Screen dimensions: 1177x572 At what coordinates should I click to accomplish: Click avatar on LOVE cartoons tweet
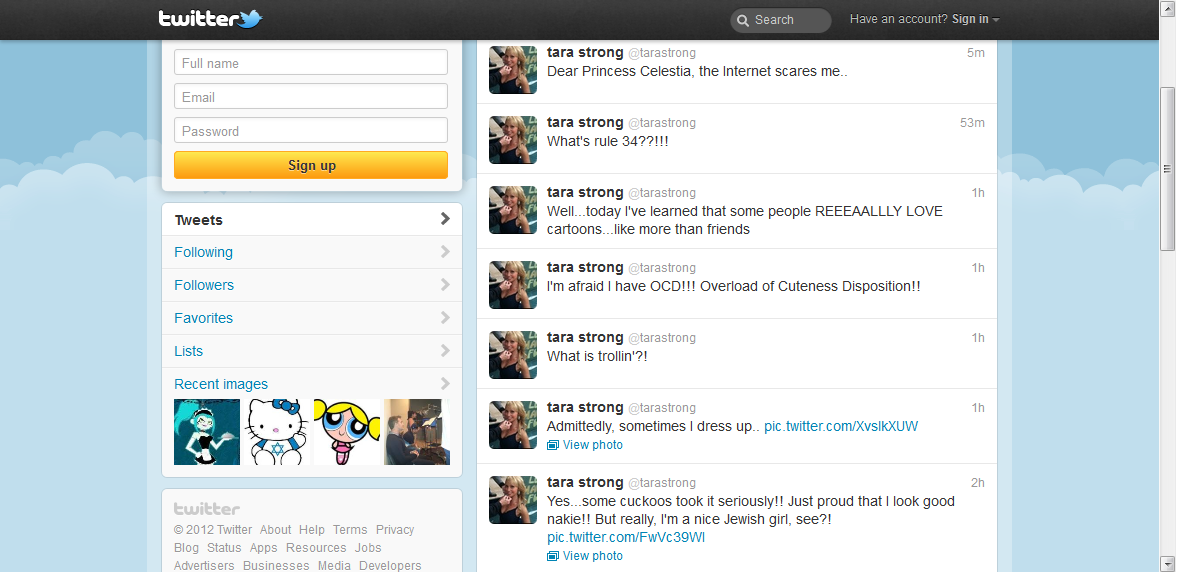(513, 210)
